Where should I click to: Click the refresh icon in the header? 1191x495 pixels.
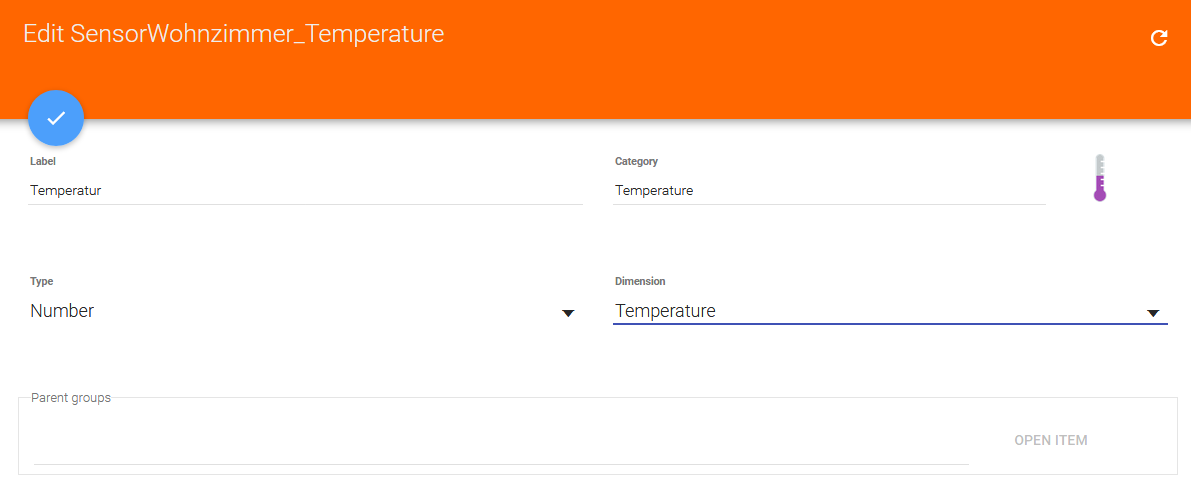[1159, 38]
